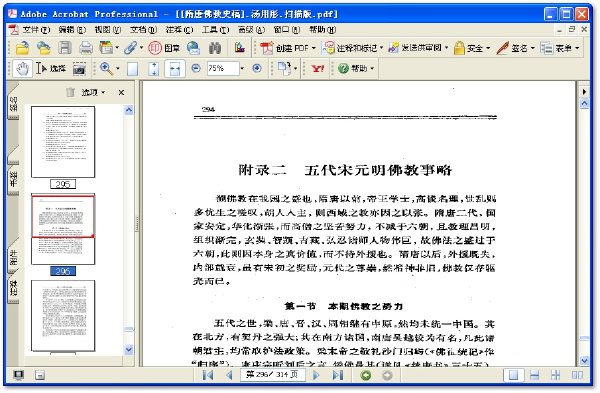
Task: Click the document scroll down arrow
Action: [x=584, y=360]
